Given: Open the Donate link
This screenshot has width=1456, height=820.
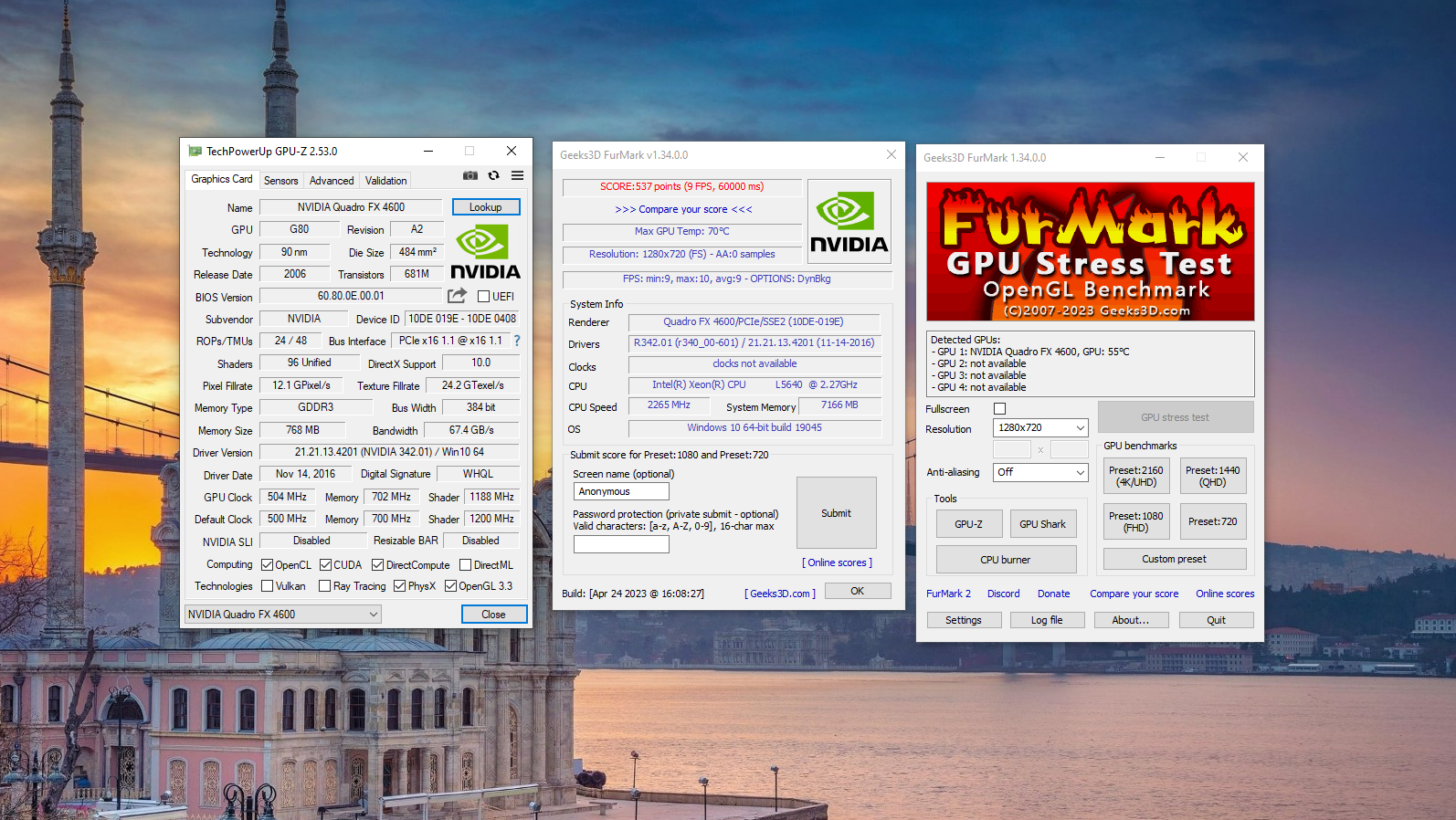Looking at the screenshot, I should click(1054, 594).
